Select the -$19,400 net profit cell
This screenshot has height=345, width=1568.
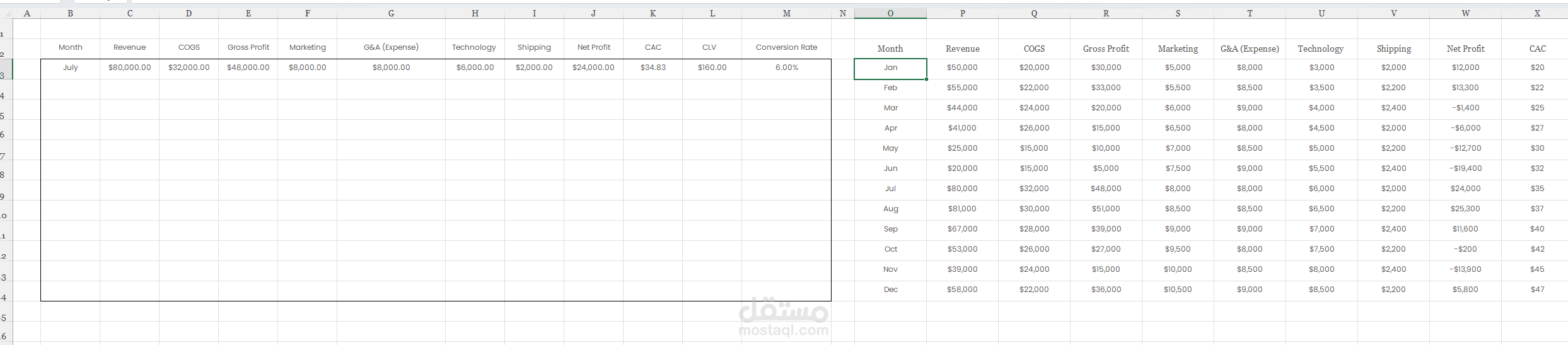point(1465,168)
